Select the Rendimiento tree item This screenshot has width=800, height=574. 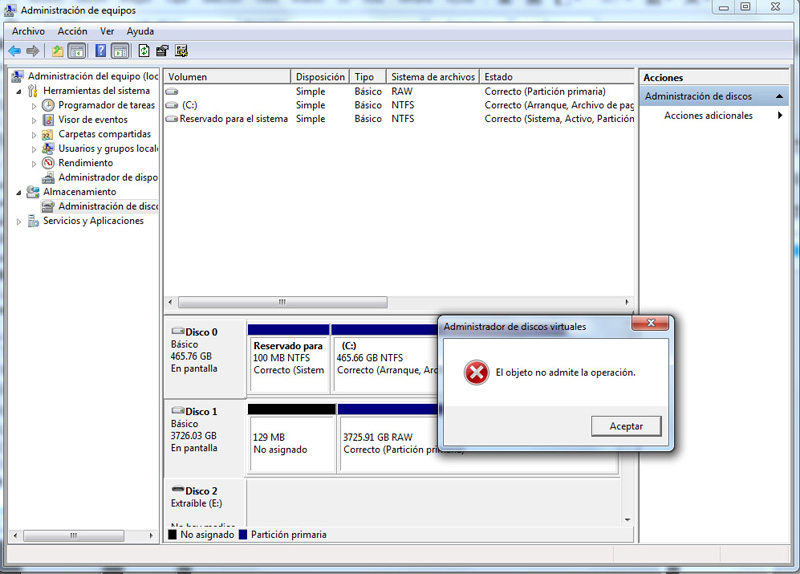85,163
